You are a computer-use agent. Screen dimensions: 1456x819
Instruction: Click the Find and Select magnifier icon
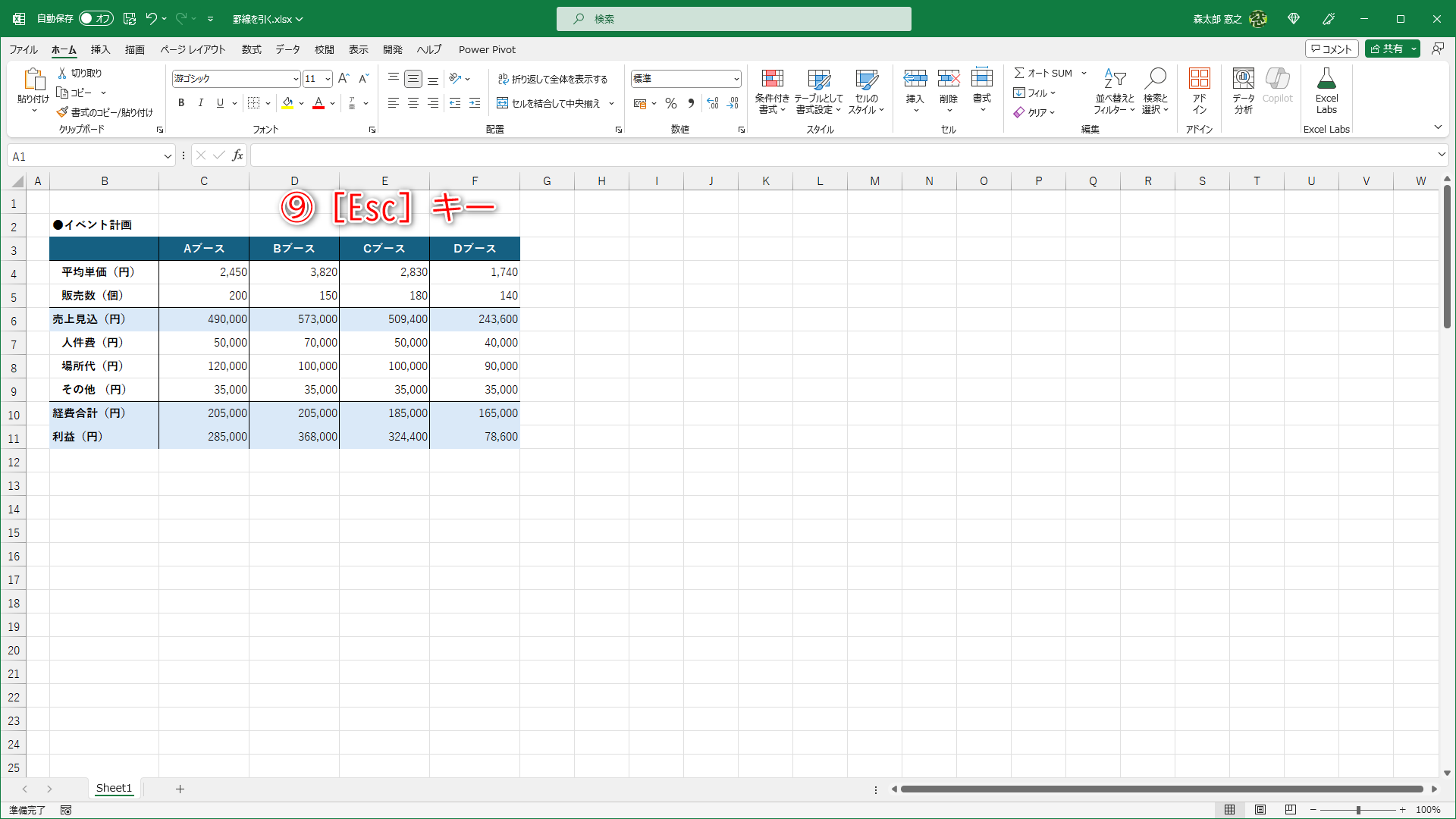coord(1156,79)
